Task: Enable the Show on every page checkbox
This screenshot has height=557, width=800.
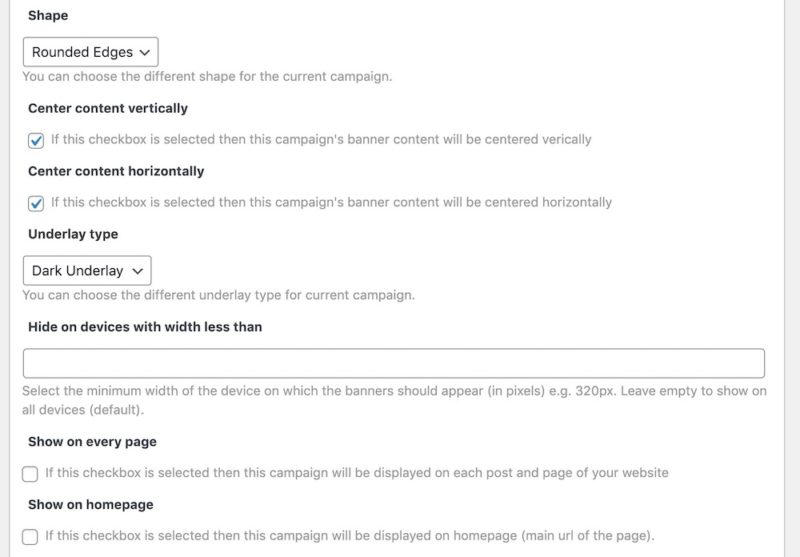Action: (x=30, y=473)
